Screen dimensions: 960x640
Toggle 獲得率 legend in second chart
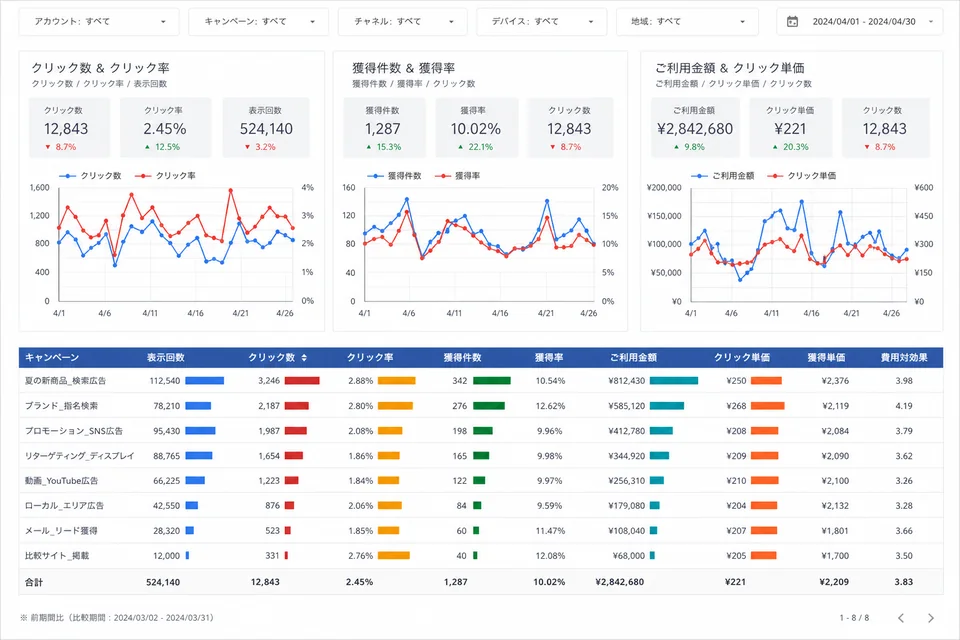coord(458,176)
